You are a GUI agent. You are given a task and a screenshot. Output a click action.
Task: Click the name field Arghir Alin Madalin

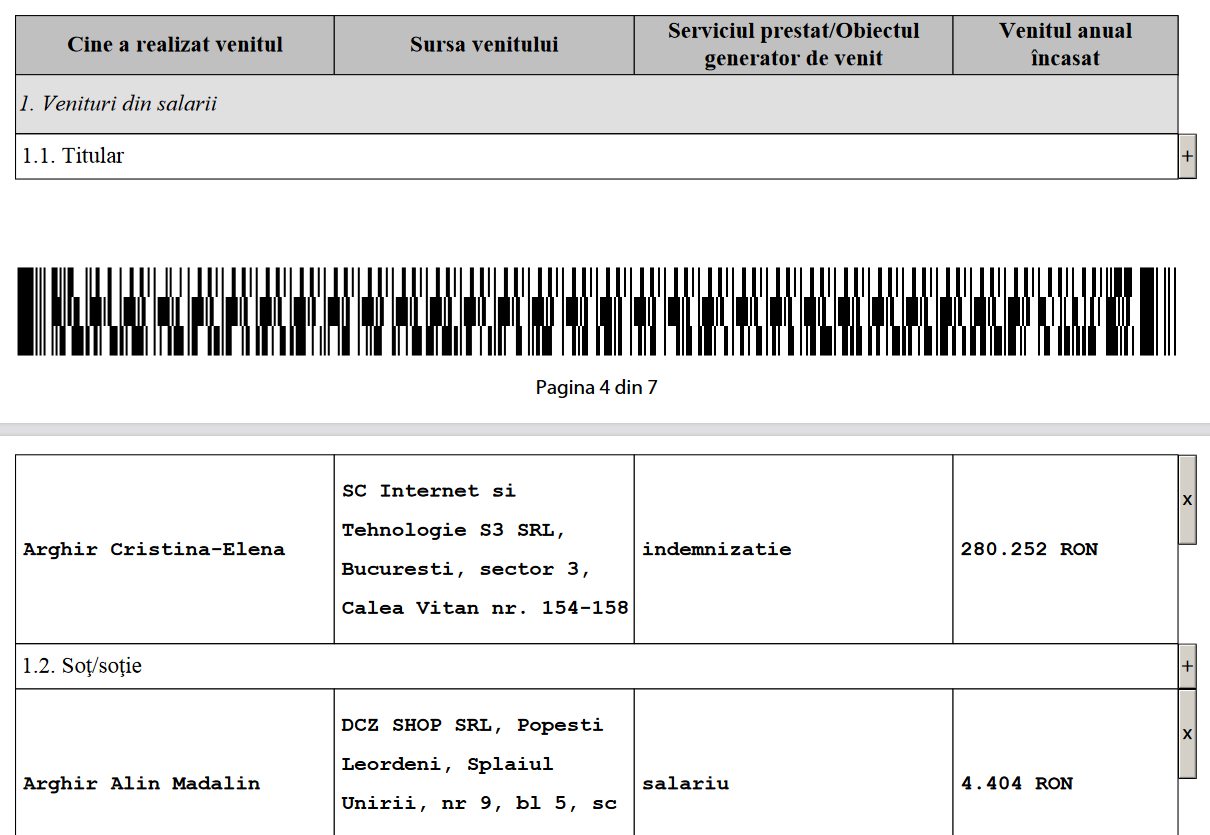tap(141, 783)
